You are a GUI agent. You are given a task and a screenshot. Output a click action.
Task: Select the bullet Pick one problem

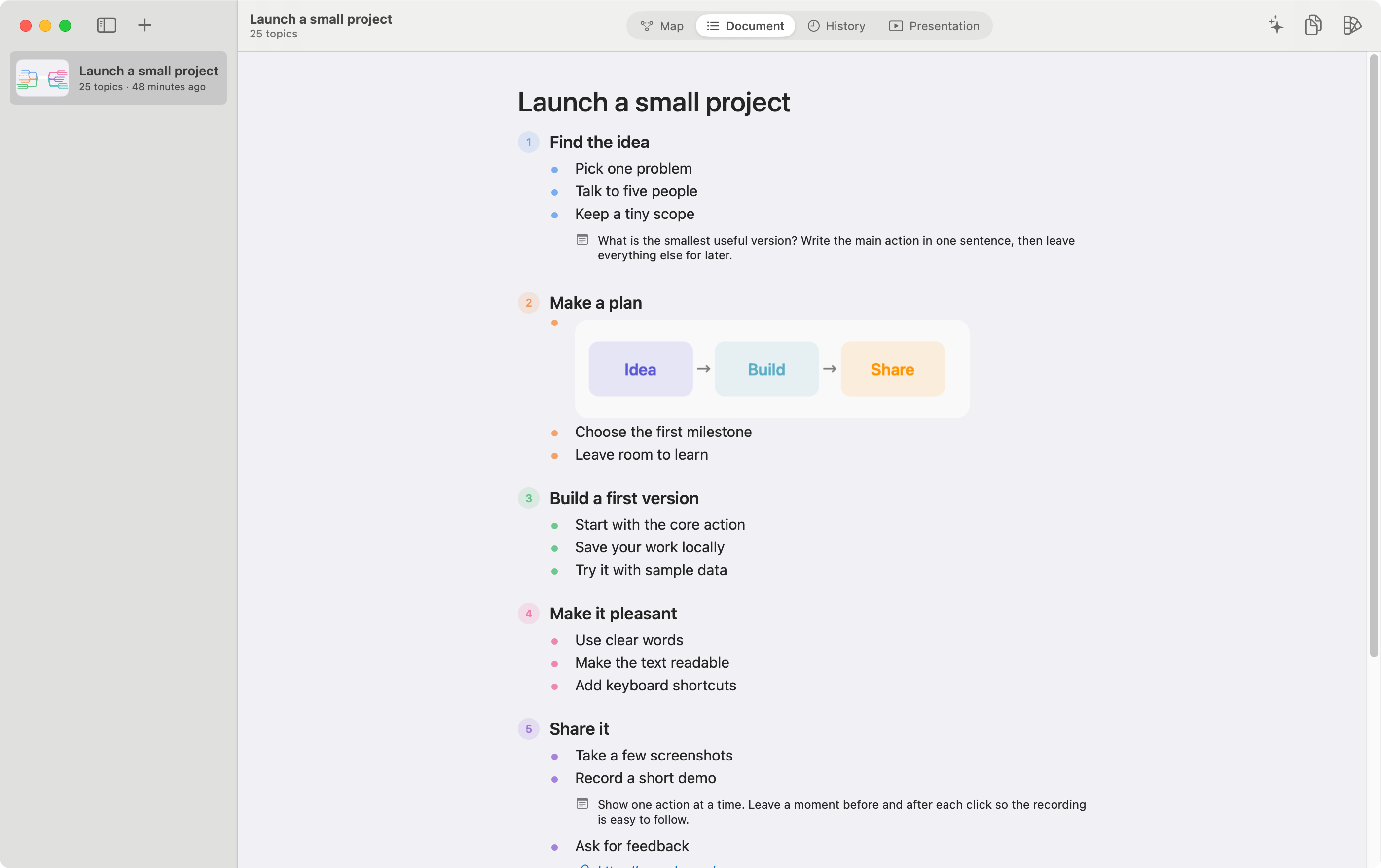634,169
